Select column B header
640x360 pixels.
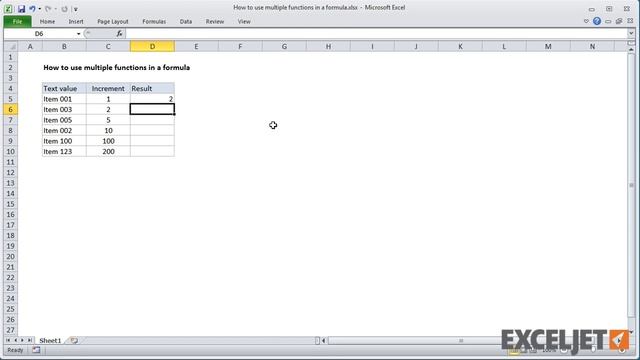64,47
